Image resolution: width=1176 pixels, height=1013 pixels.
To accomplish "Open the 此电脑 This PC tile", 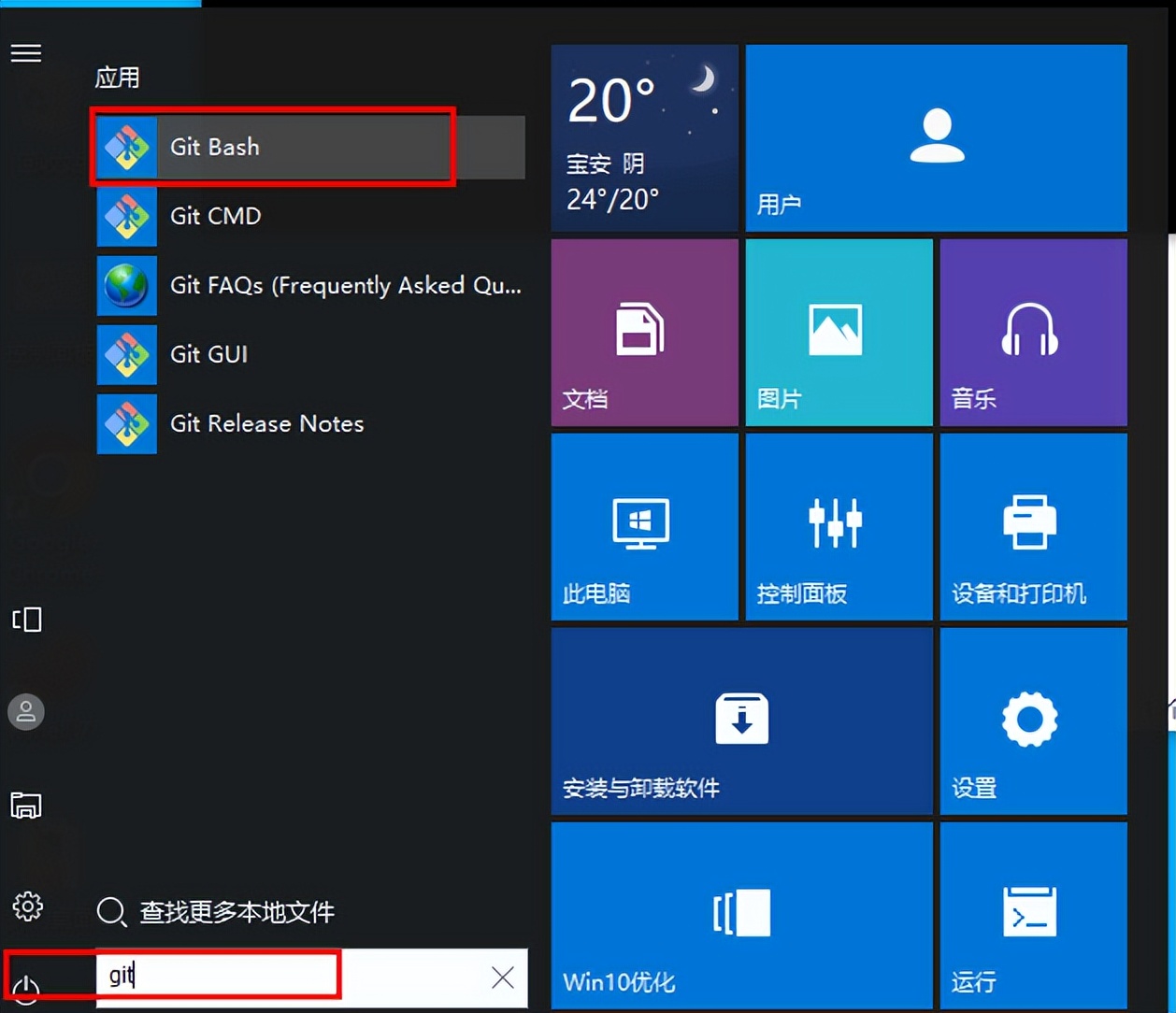I will (x=645, y=527).
